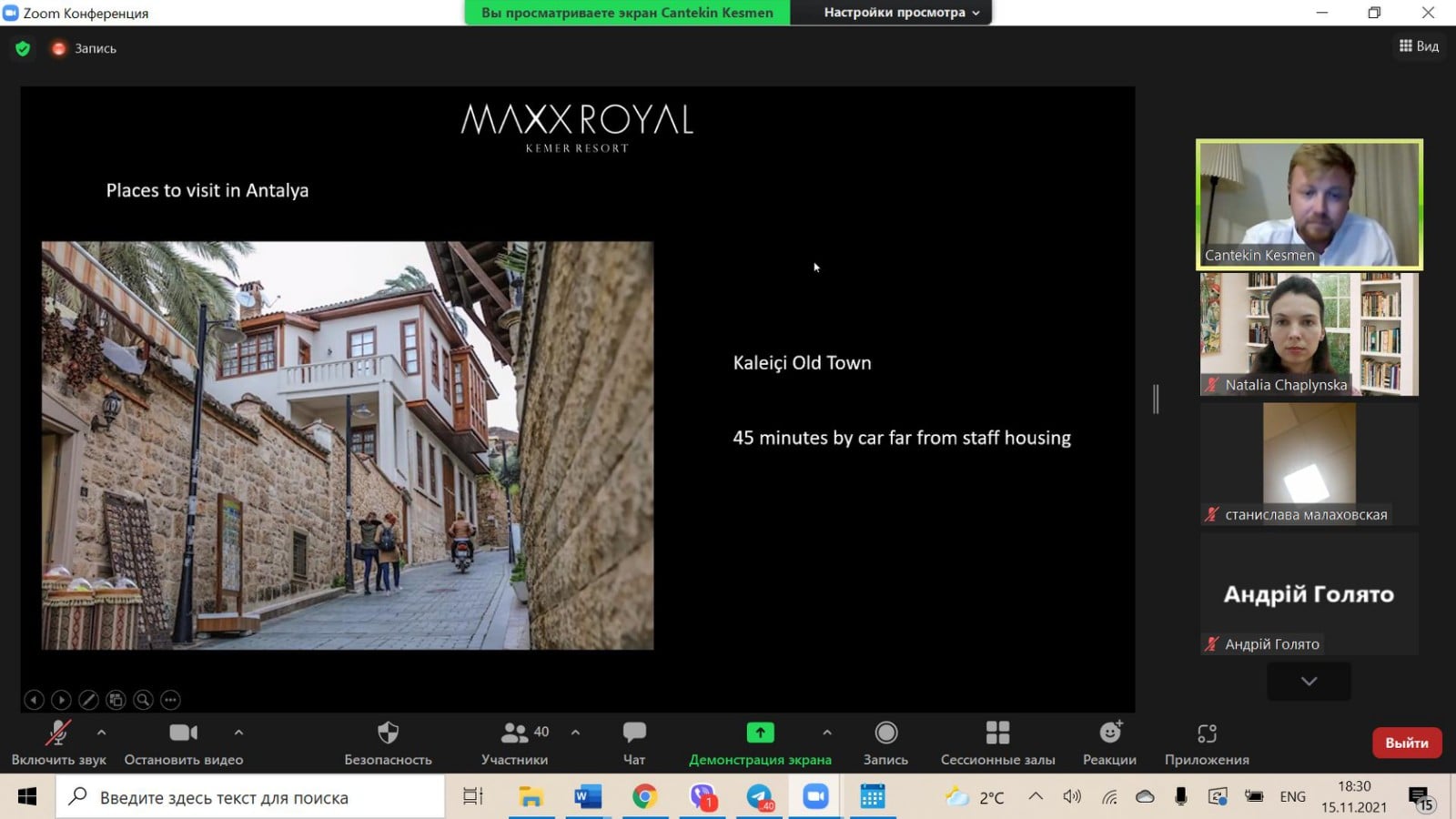The width and height of the screenshot is (1456, 819).
Task: Expand more participants with down chevron
Action: point(1309,682)
